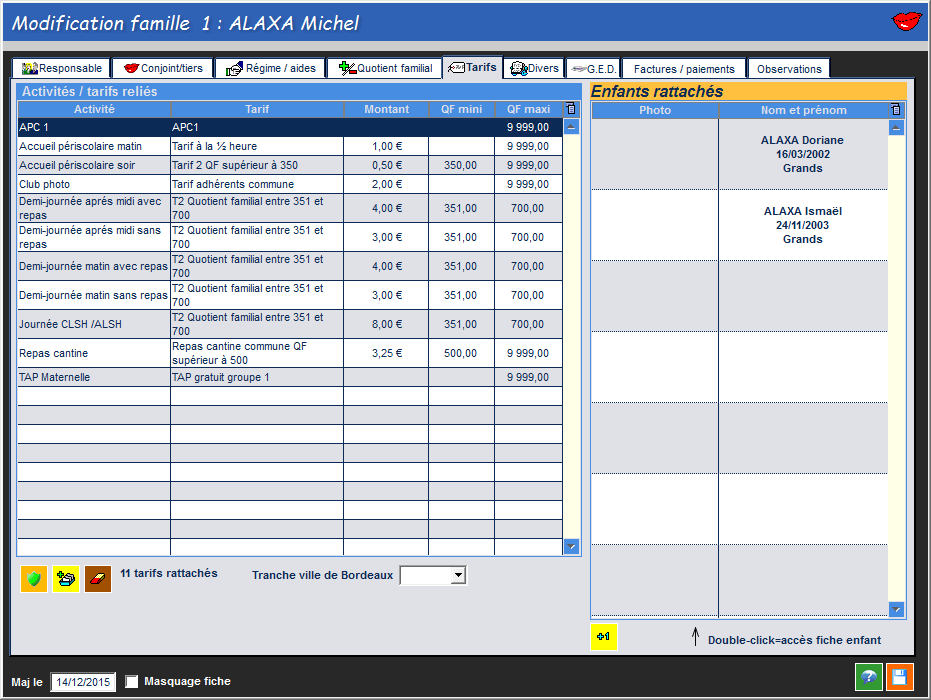
Task: Toggle the Masquage fiche checkbox
Action: coord(132,682)
